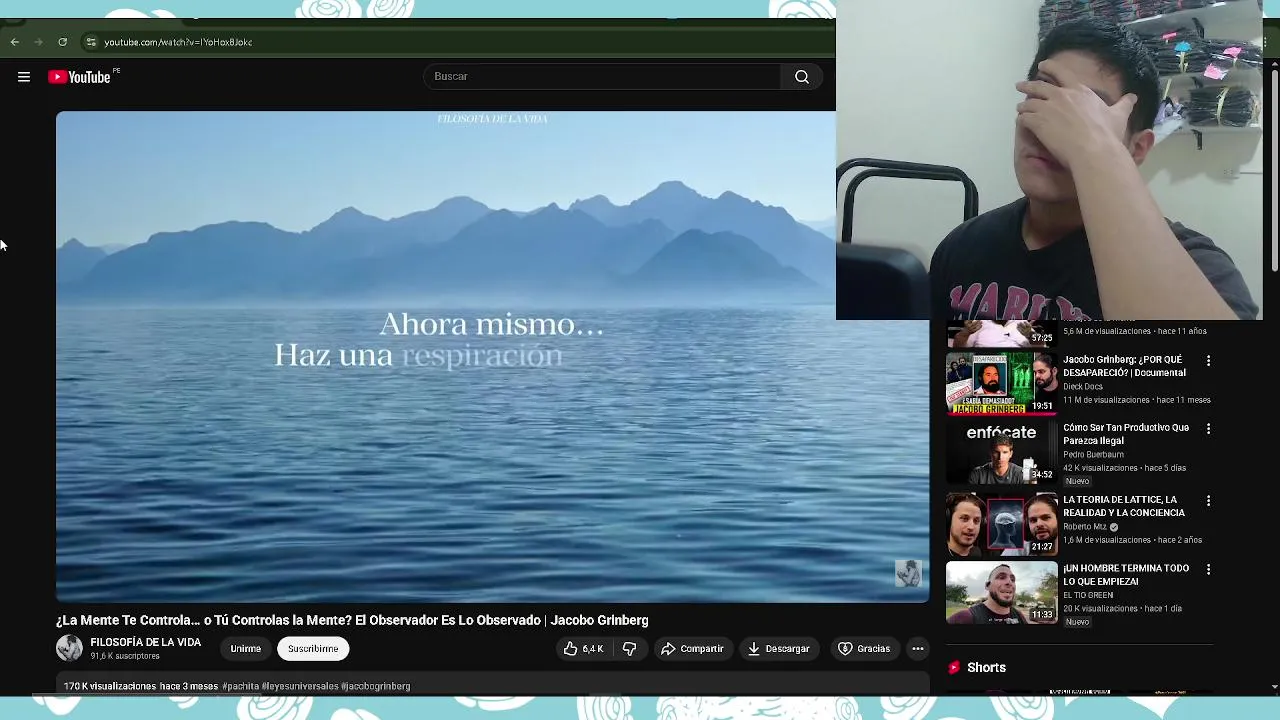The height and width of the screenshot is (720, 1280).
Task: Click the Gracias button
Action: pos(864,648)
